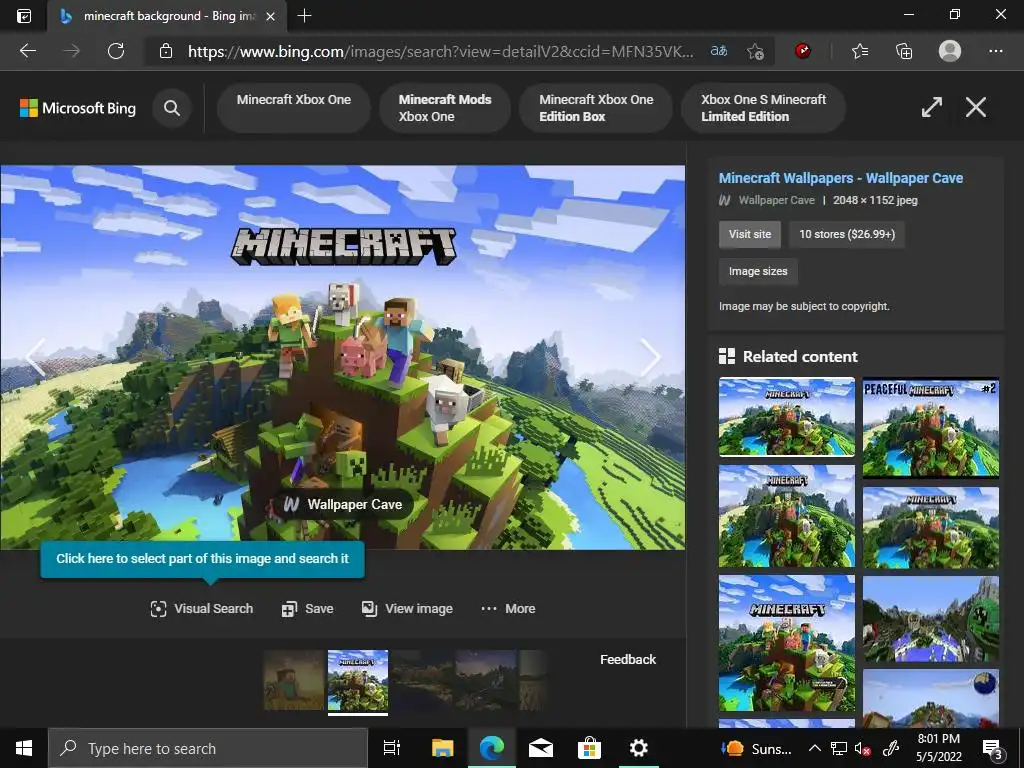Select the Minecraft Xbox One suggestion chip
1024x768 pixels.
pyautogui.click(x=294, y=108)
